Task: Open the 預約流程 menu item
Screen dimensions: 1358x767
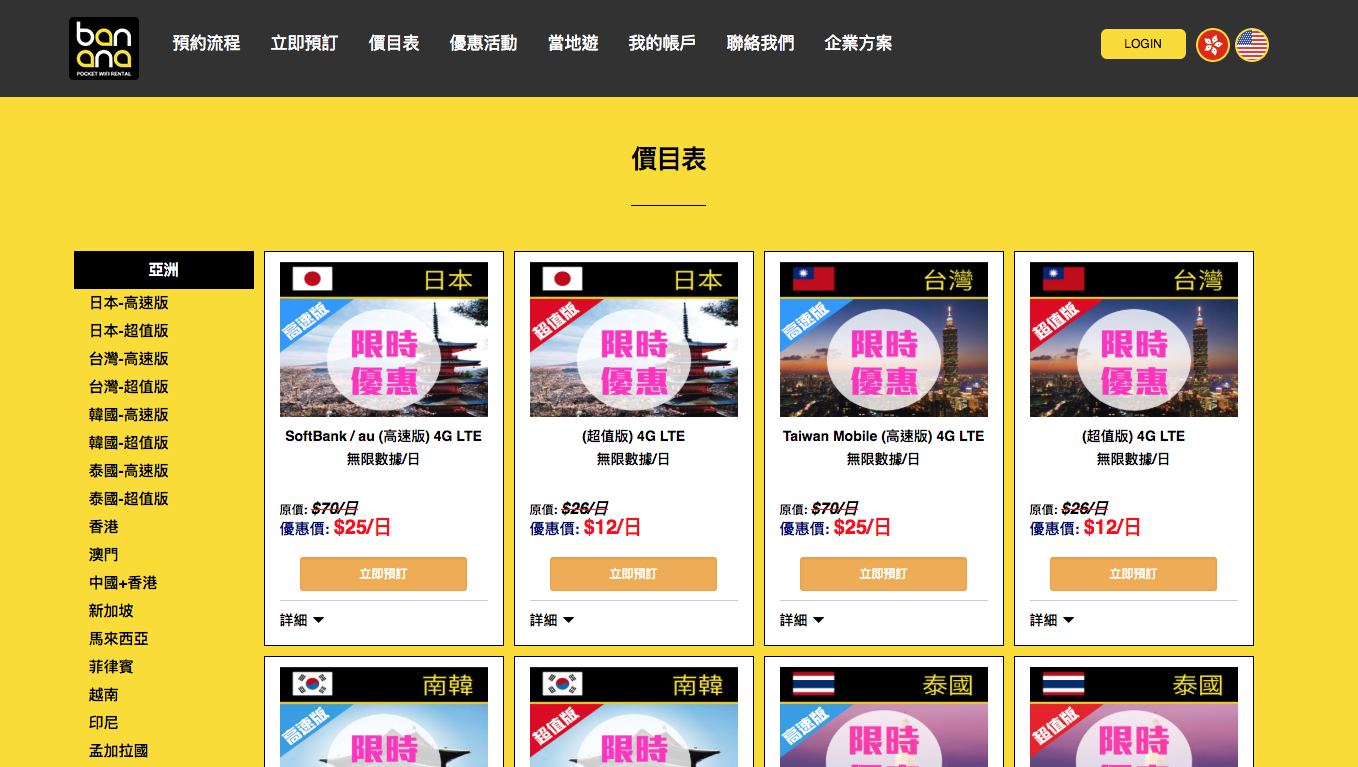Action: [206, 43]
